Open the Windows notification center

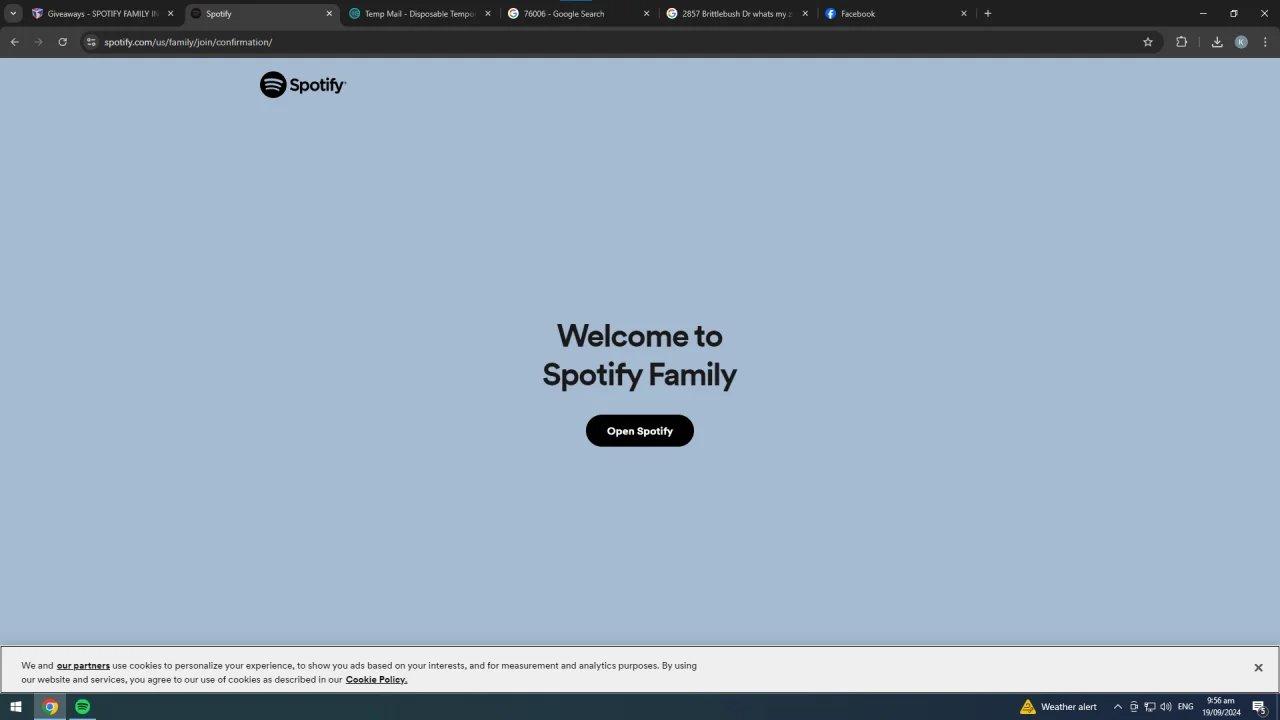(x=1259, y=707)
